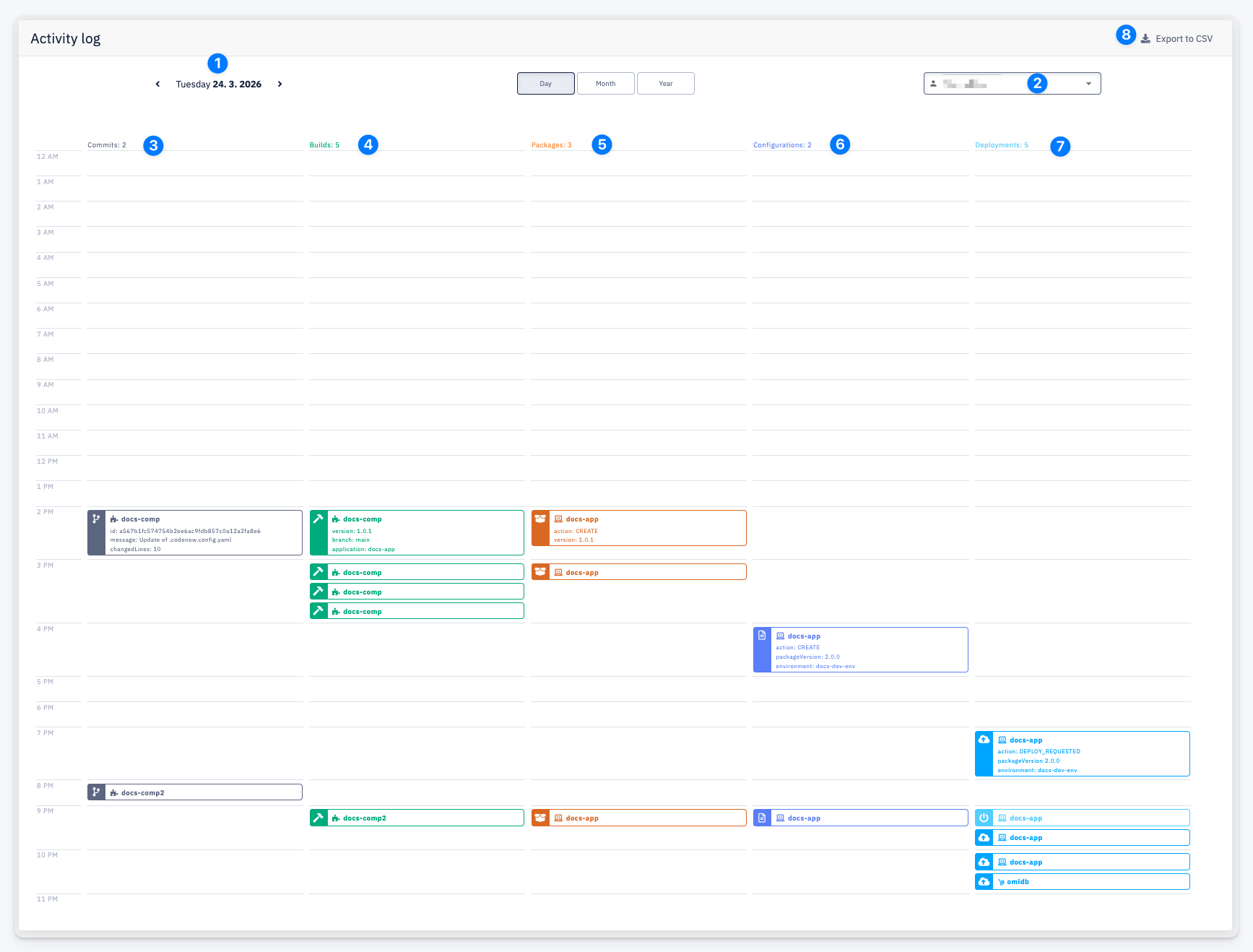The width and height of the screenshot is (1253, 952).
Task: Click the 9 PM time label
Action: click(45, 811)
